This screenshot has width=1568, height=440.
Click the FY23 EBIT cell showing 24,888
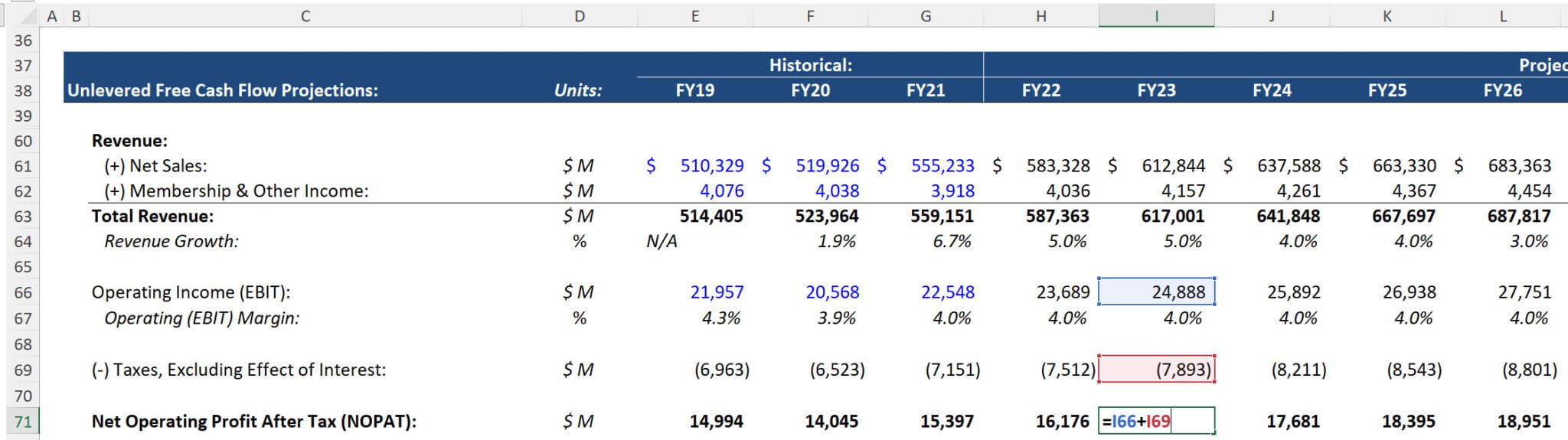[x=1155, y=292]
